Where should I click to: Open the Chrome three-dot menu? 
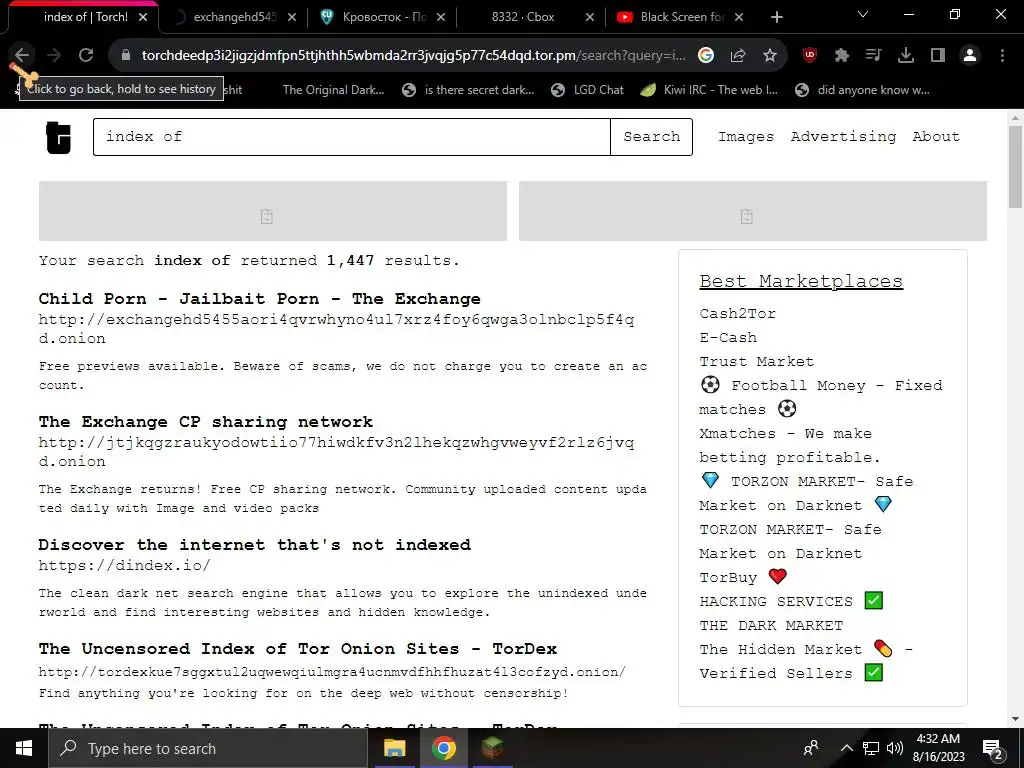[1002, 56]
